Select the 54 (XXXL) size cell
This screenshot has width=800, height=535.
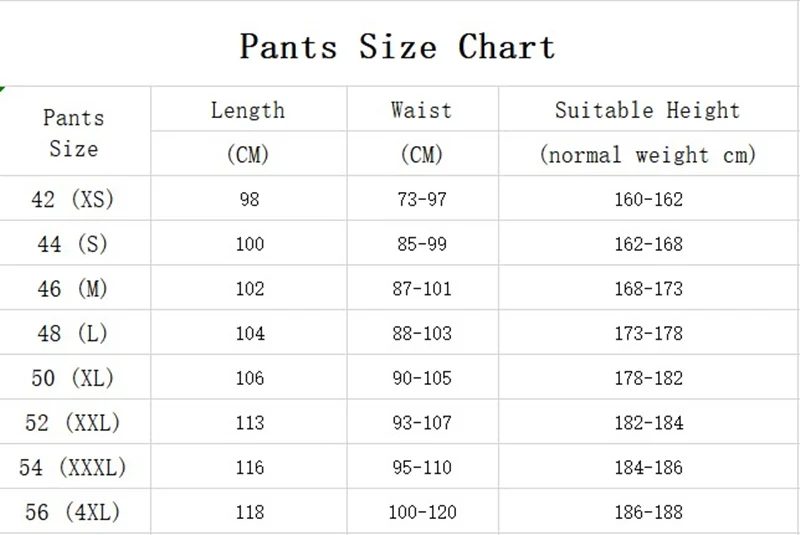[74, 467]
